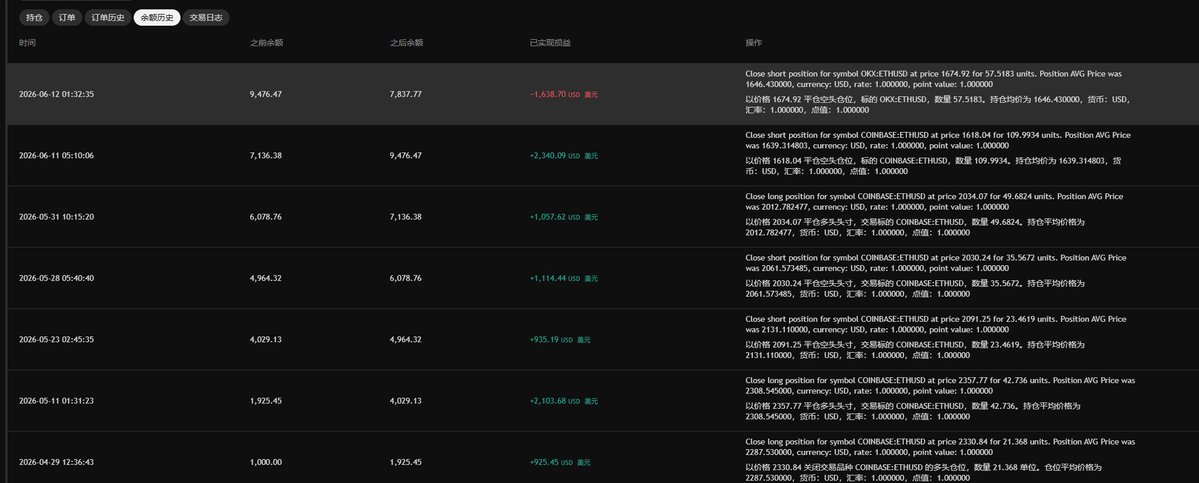Switch to the 持仓 tab
Screen dimensions: 1199x483
tap(34, 18)
